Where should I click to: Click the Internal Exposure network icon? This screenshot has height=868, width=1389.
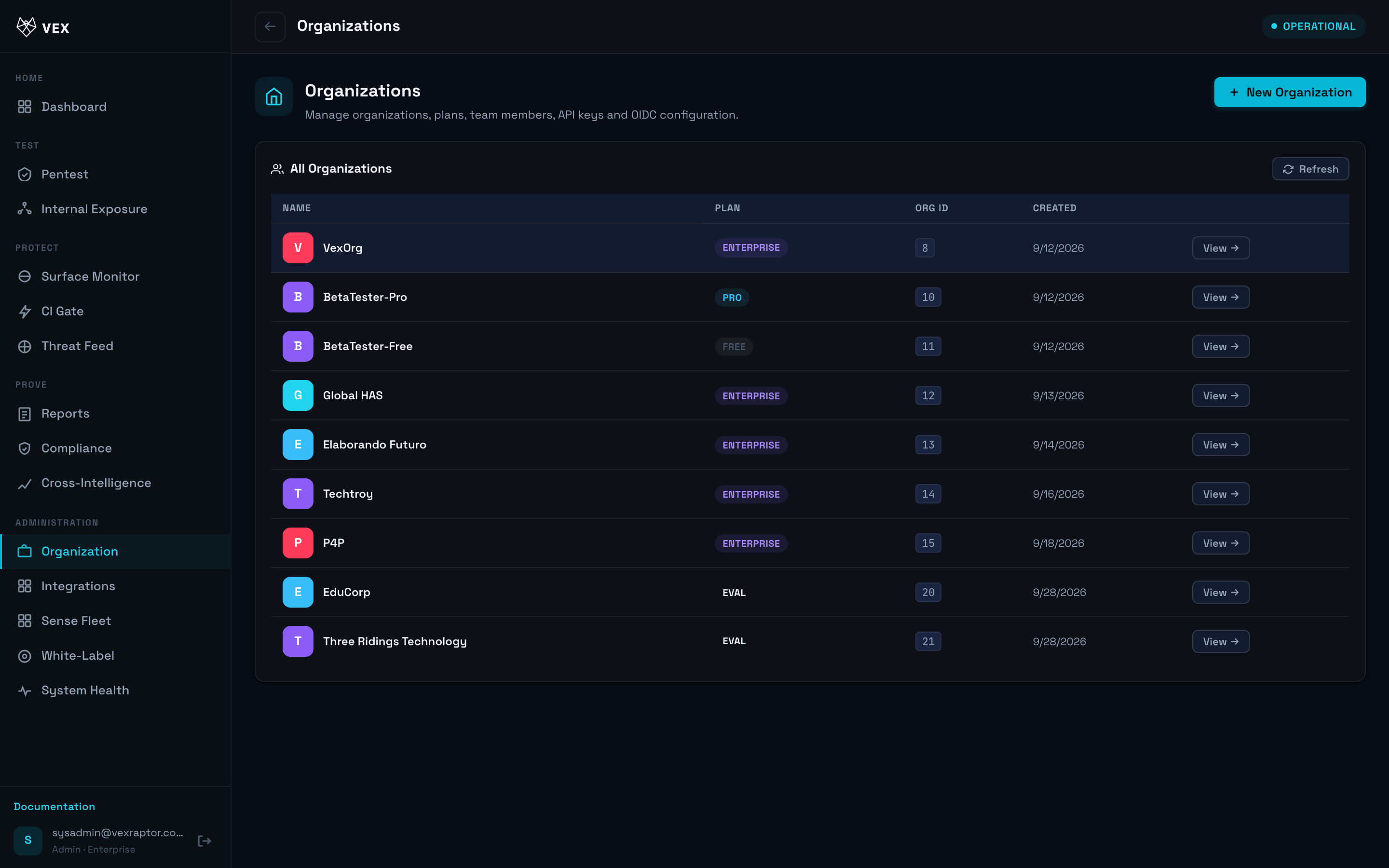[x=24, y=209]
